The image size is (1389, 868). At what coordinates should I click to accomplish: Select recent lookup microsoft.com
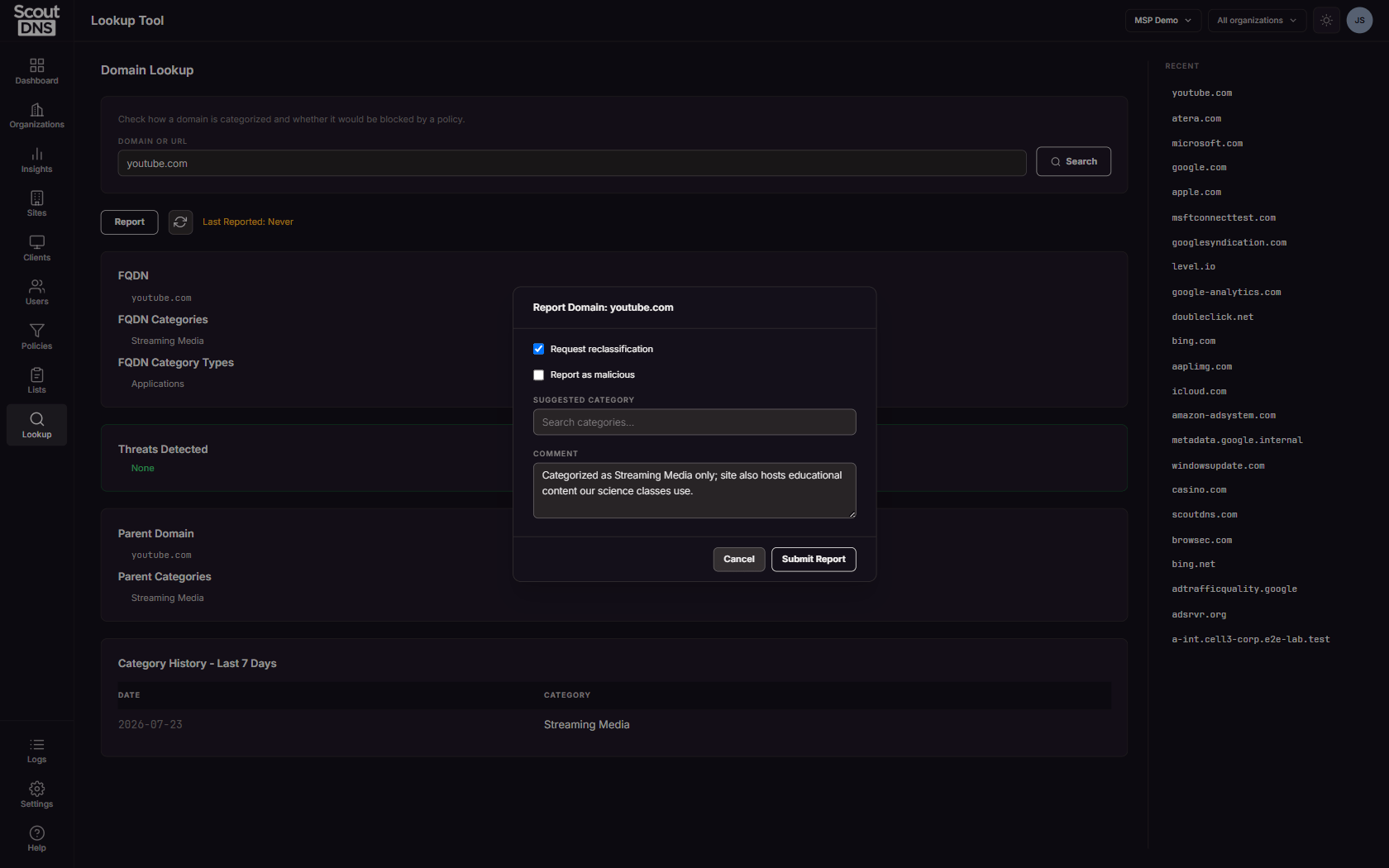pos(1206,144)
